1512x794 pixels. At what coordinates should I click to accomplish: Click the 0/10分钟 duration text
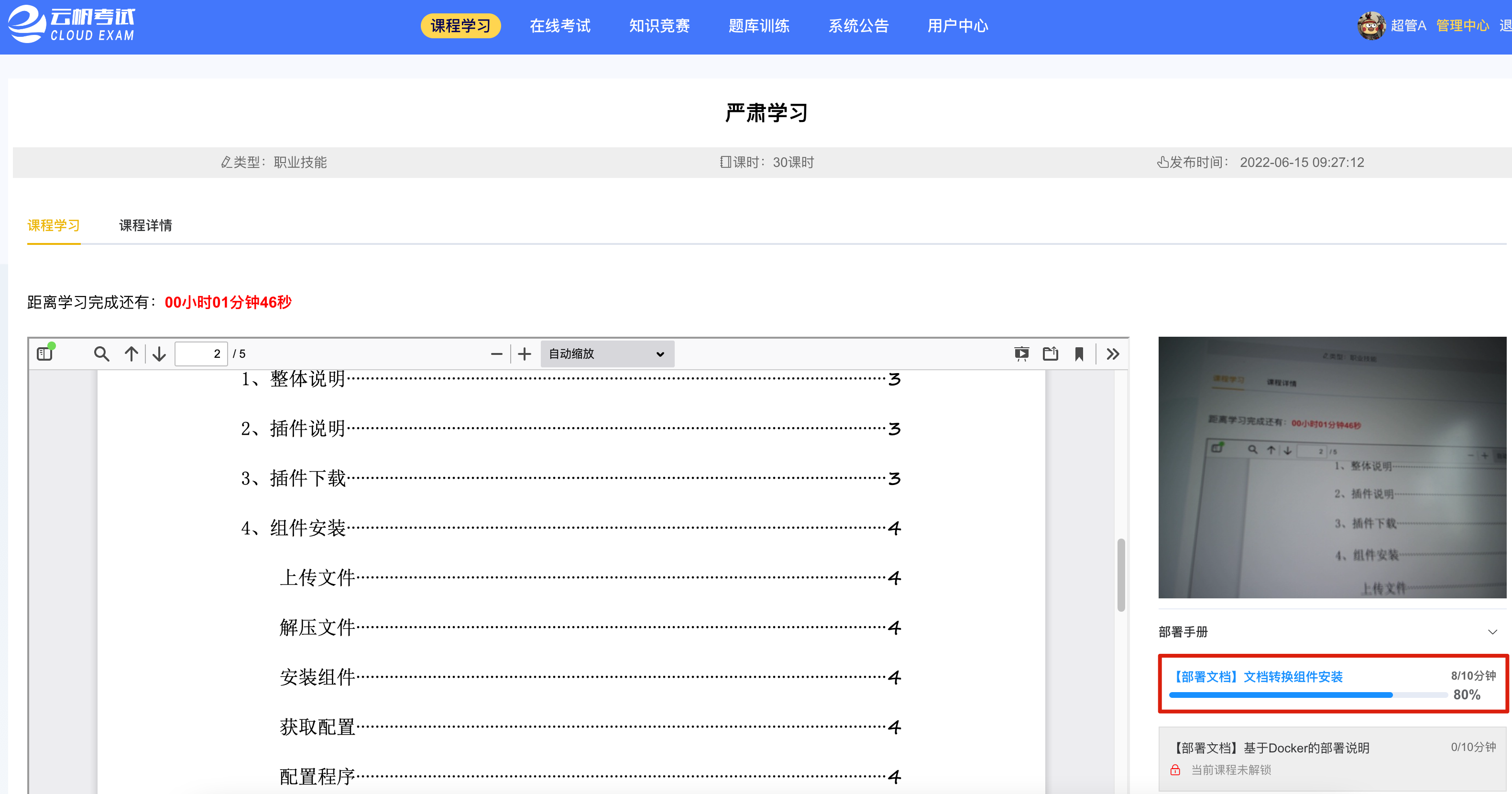point(1473,747)
